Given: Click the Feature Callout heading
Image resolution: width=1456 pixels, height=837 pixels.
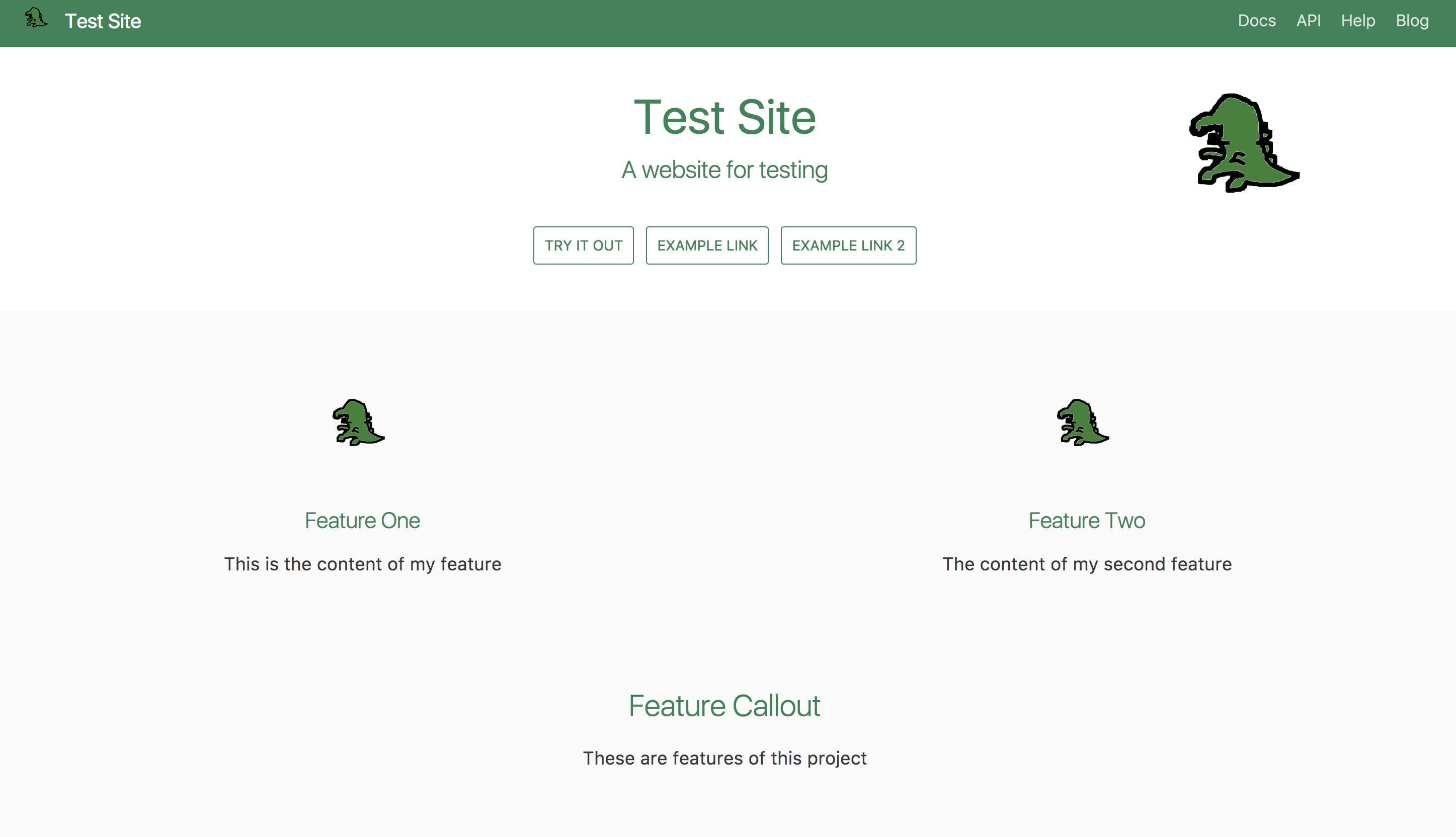Looking at the screenshot, I should pos(724,705).
